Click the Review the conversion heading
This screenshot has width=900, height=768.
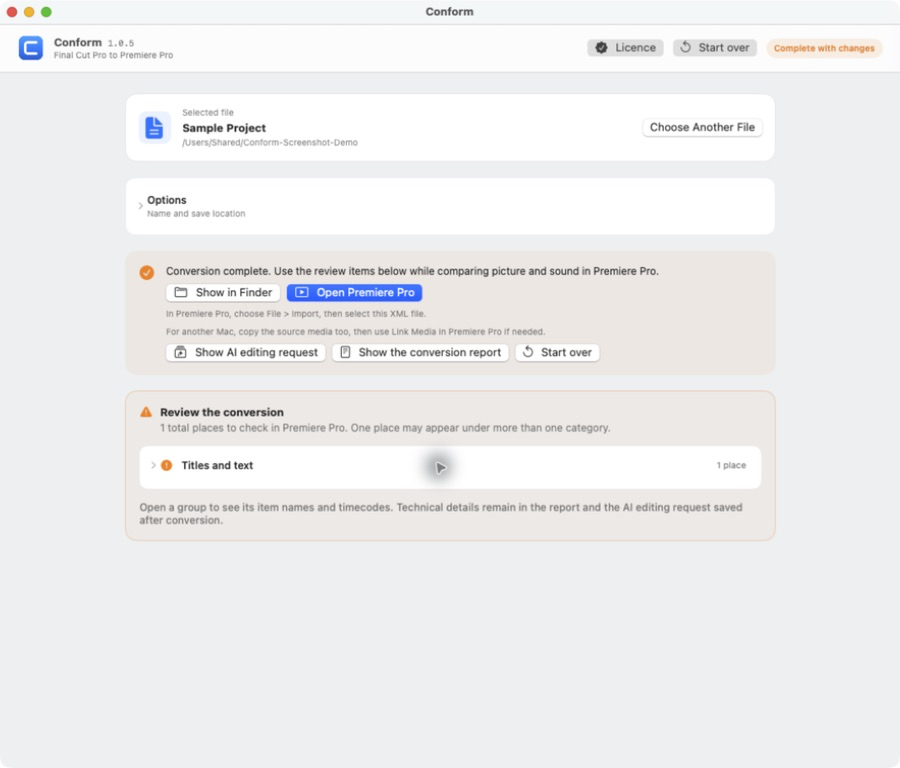coord(222,412)
